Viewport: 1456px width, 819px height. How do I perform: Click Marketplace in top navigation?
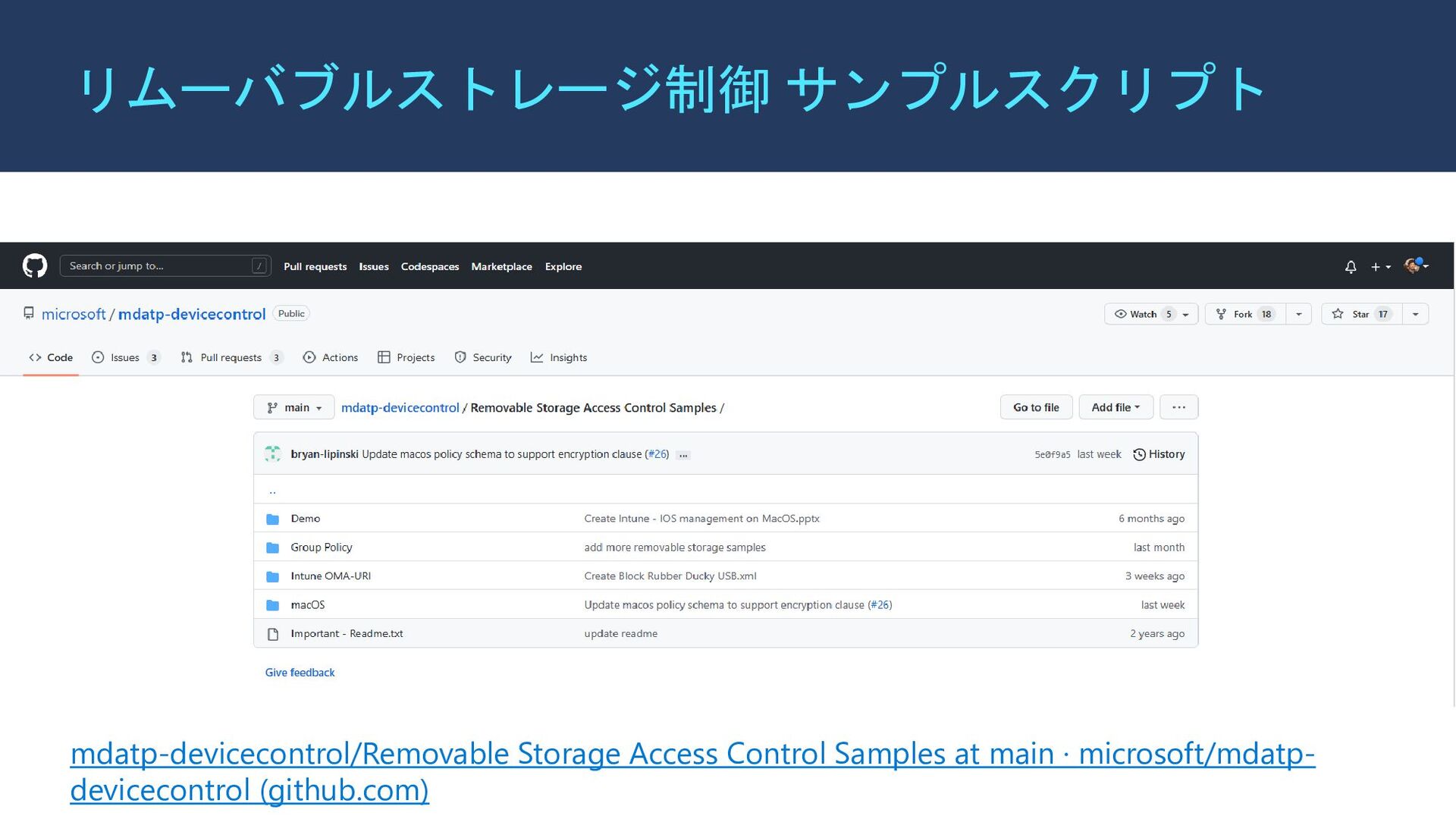coord(501,266)
